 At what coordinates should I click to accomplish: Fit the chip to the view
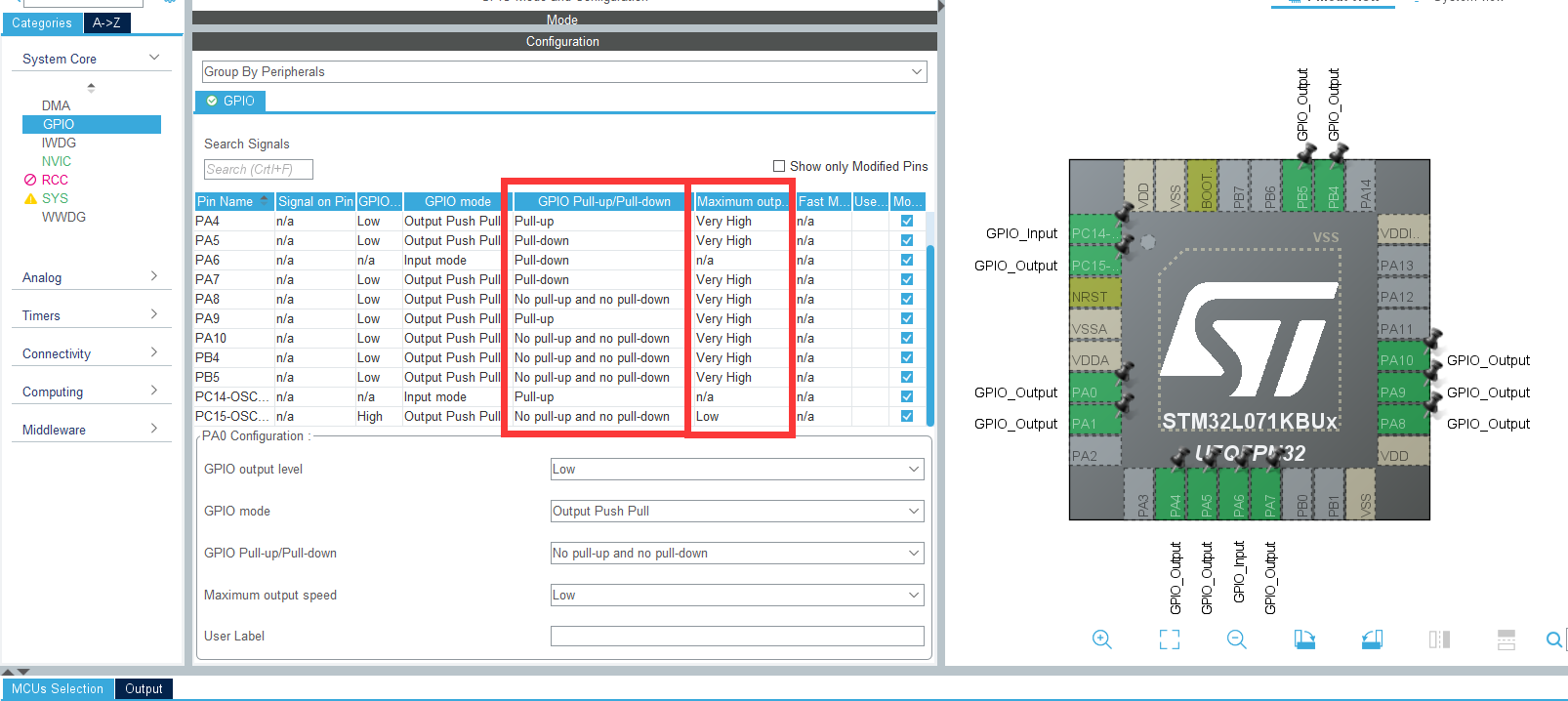[x=1170, y=639]
